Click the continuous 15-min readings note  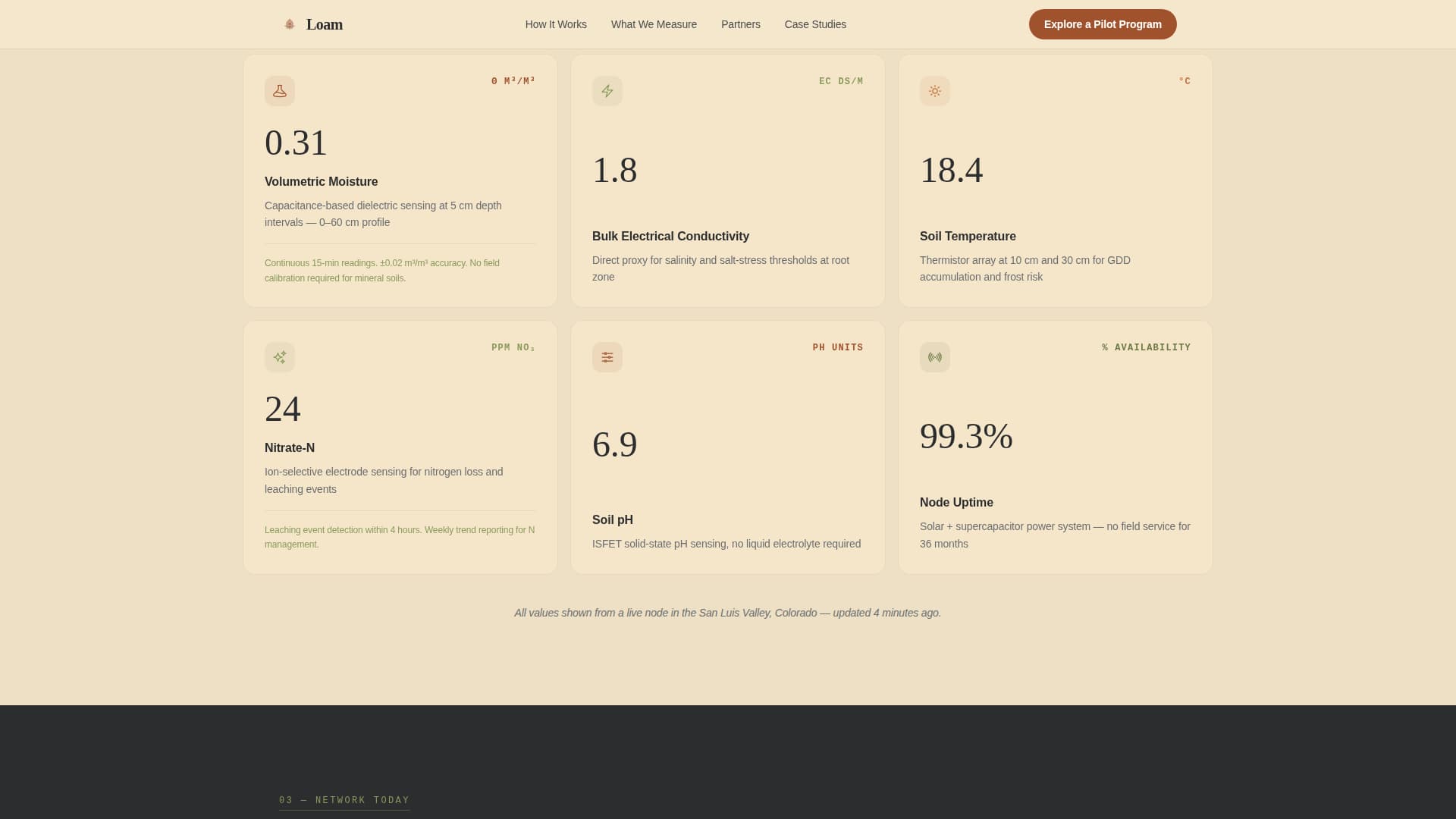382,271
